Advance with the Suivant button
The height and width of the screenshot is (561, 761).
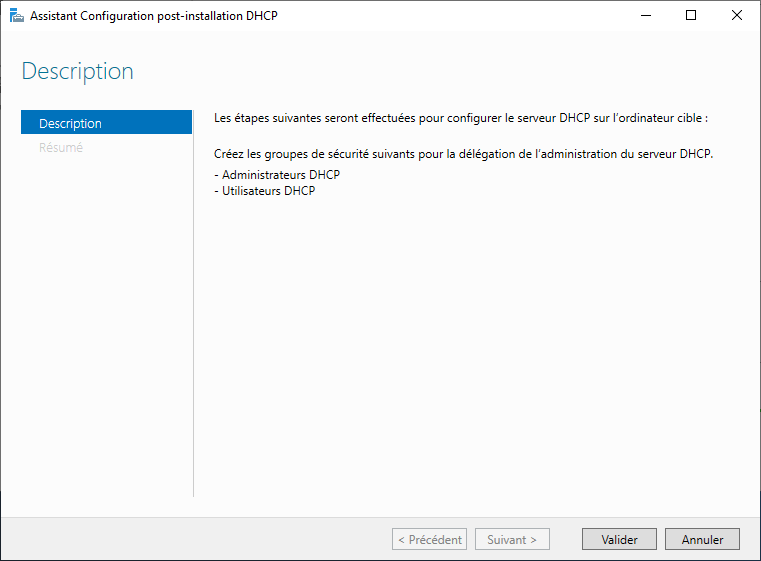(512, 539)
